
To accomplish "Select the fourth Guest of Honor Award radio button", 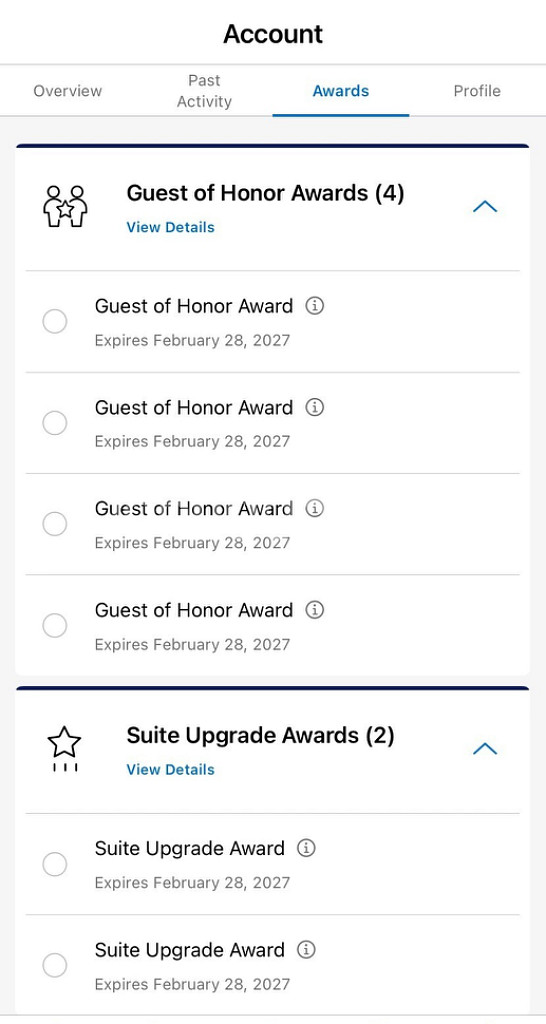I will point(55,626).
